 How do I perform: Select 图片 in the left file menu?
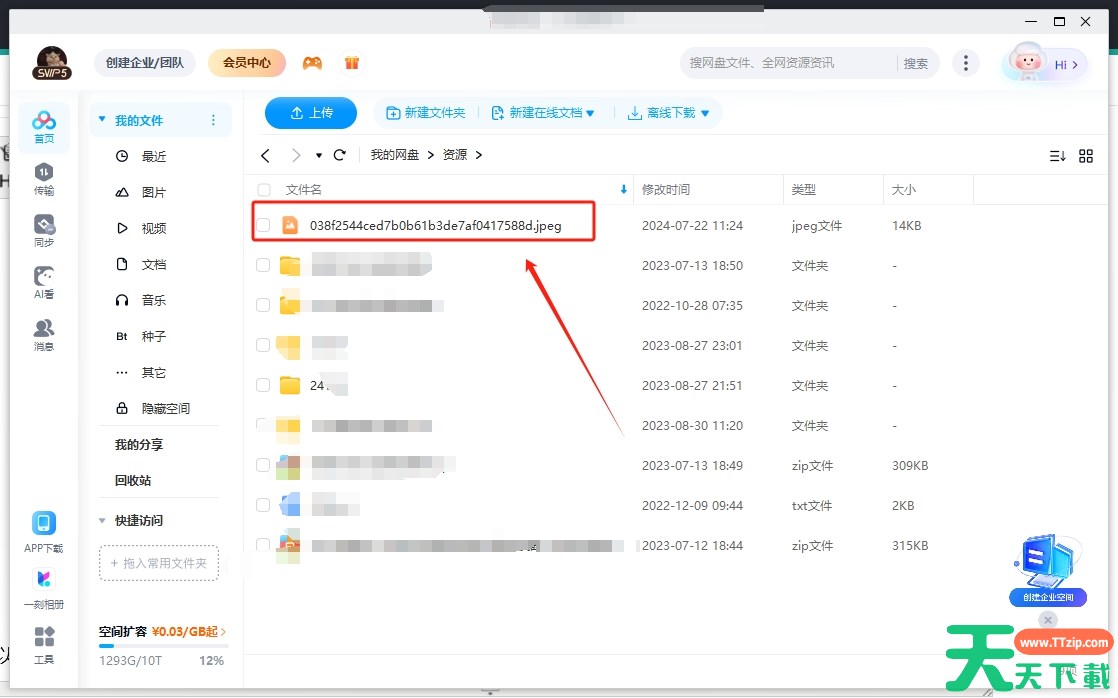click(x=153, y=193)
